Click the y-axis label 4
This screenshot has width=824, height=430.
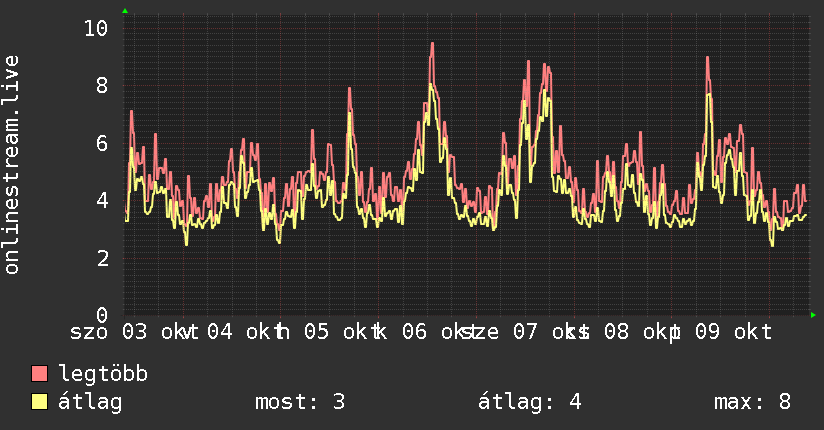pos(102,200)
